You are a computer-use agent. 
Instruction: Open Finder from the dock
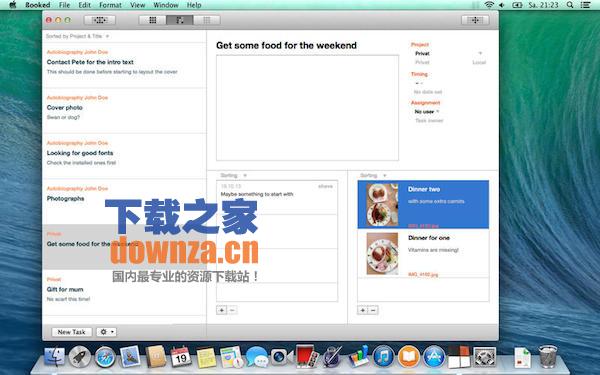tap(55, 357)
